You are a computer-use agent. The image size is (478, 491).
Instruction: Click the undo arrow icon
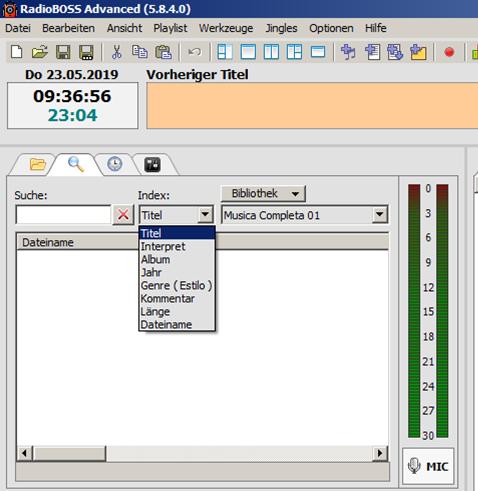[195, 52]
